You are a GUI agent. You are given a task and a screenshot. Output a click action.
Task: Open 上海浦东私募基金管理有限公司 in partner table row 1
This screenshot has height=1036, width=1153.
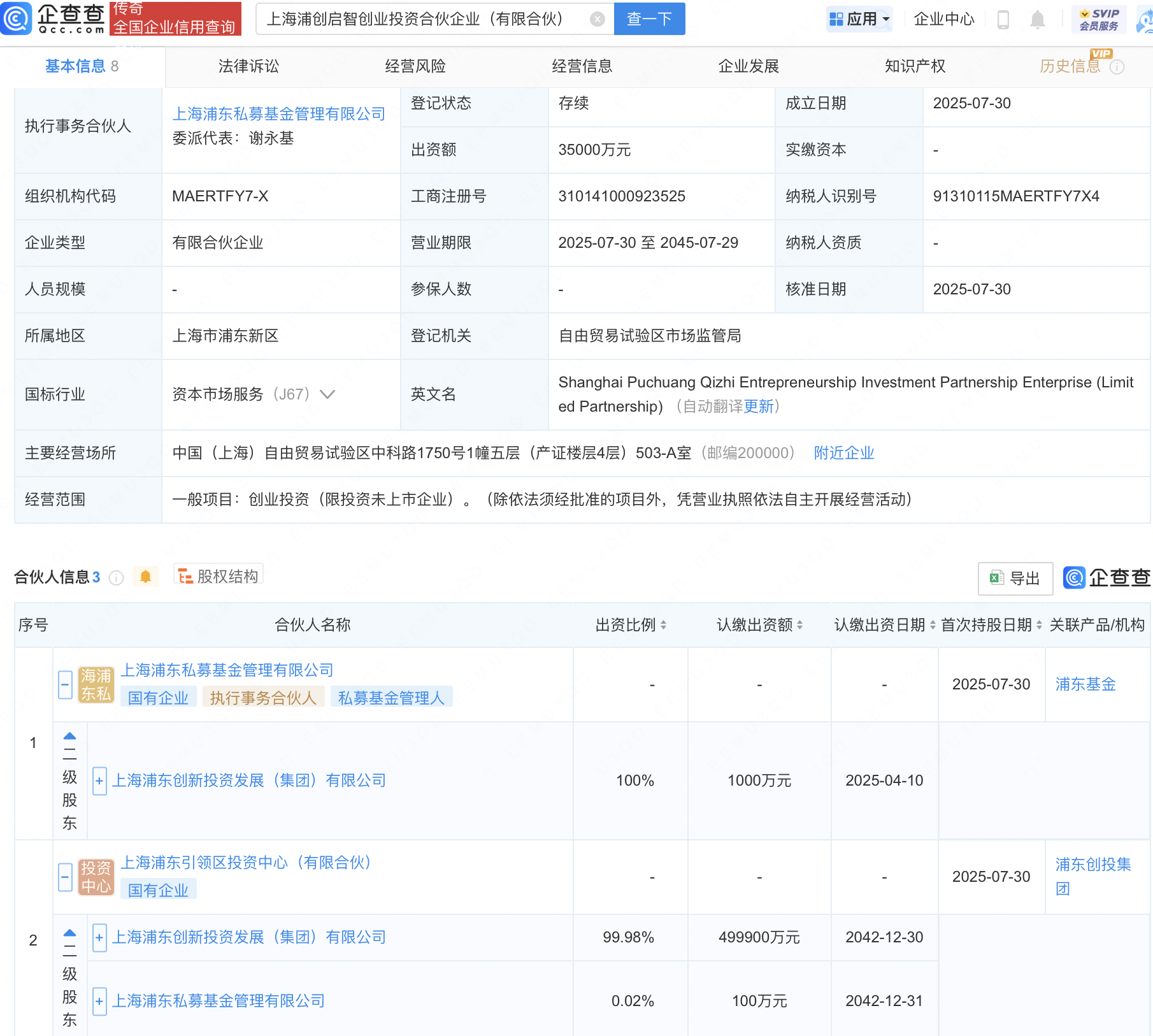click(227, 670)
